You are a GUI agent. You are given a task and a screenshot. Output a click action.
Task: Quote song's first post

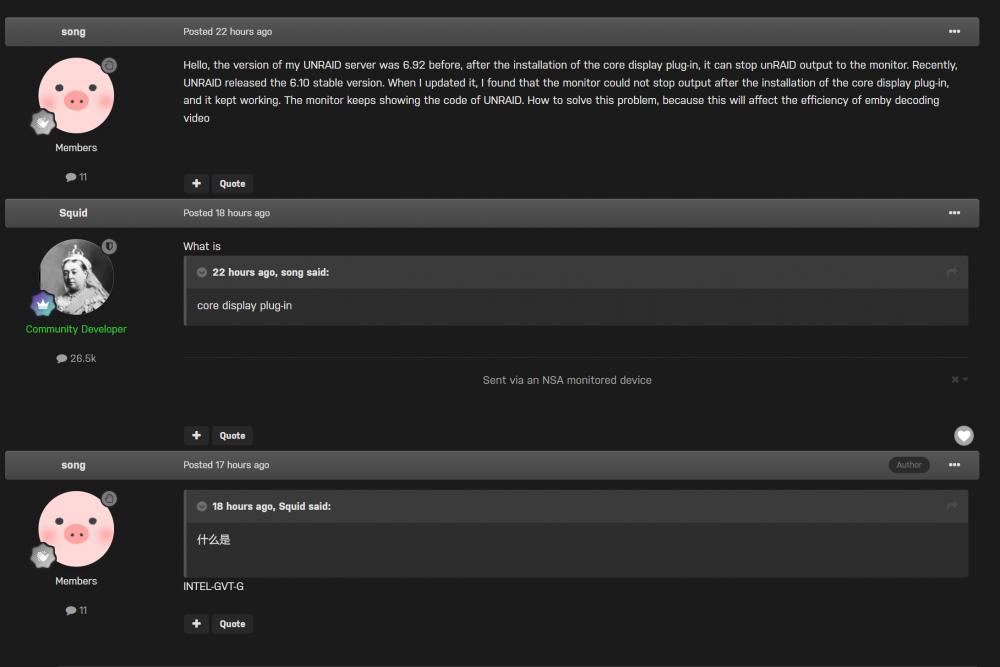(232, 184)
